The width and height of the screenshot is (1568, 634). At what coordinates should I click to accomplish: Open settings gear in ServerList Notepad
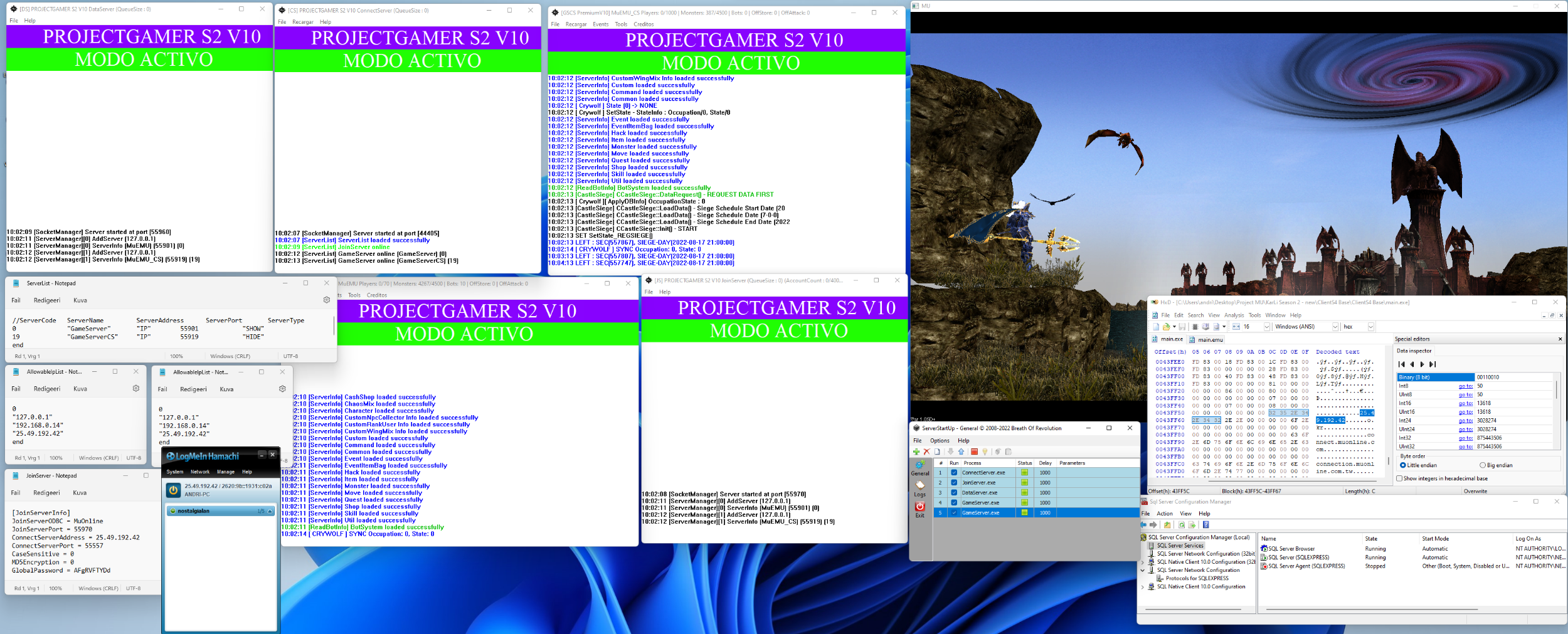coord(326,300)
